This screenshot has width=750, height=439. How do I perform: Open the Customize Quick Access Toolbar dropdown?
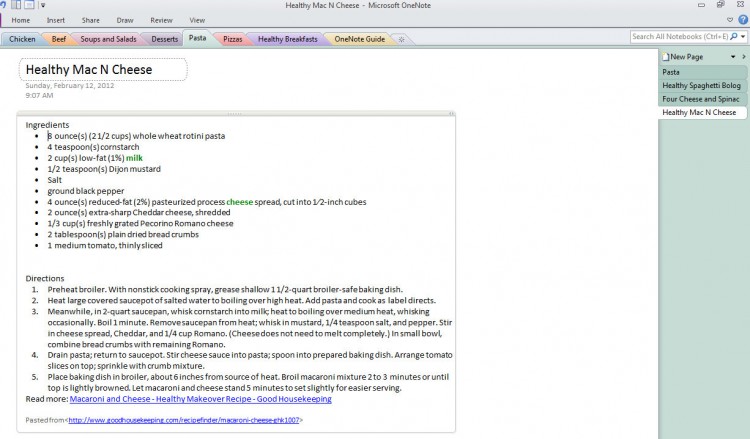43,5
